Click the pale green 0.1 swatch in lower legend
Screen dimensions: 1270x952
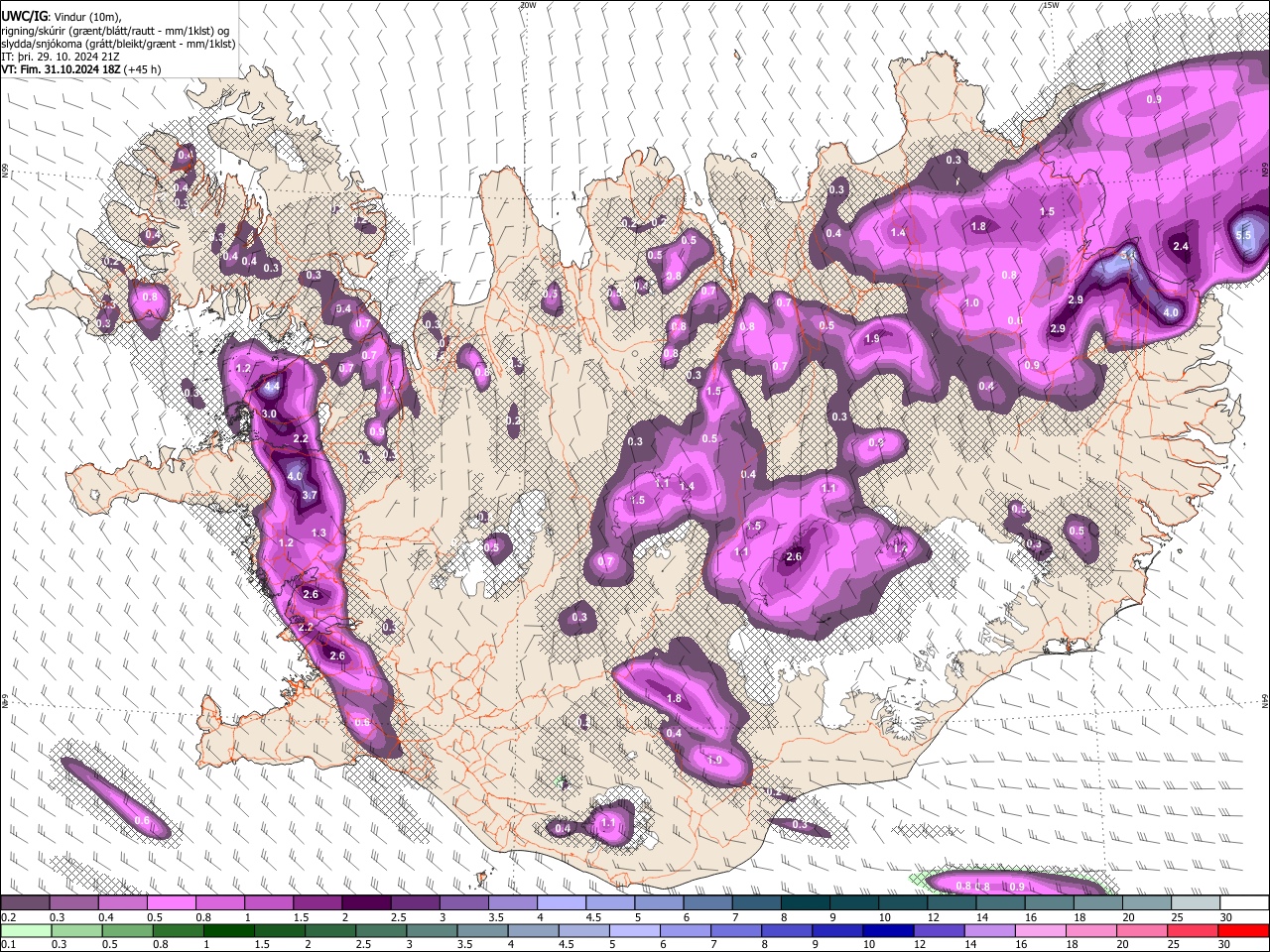(25, 931)
